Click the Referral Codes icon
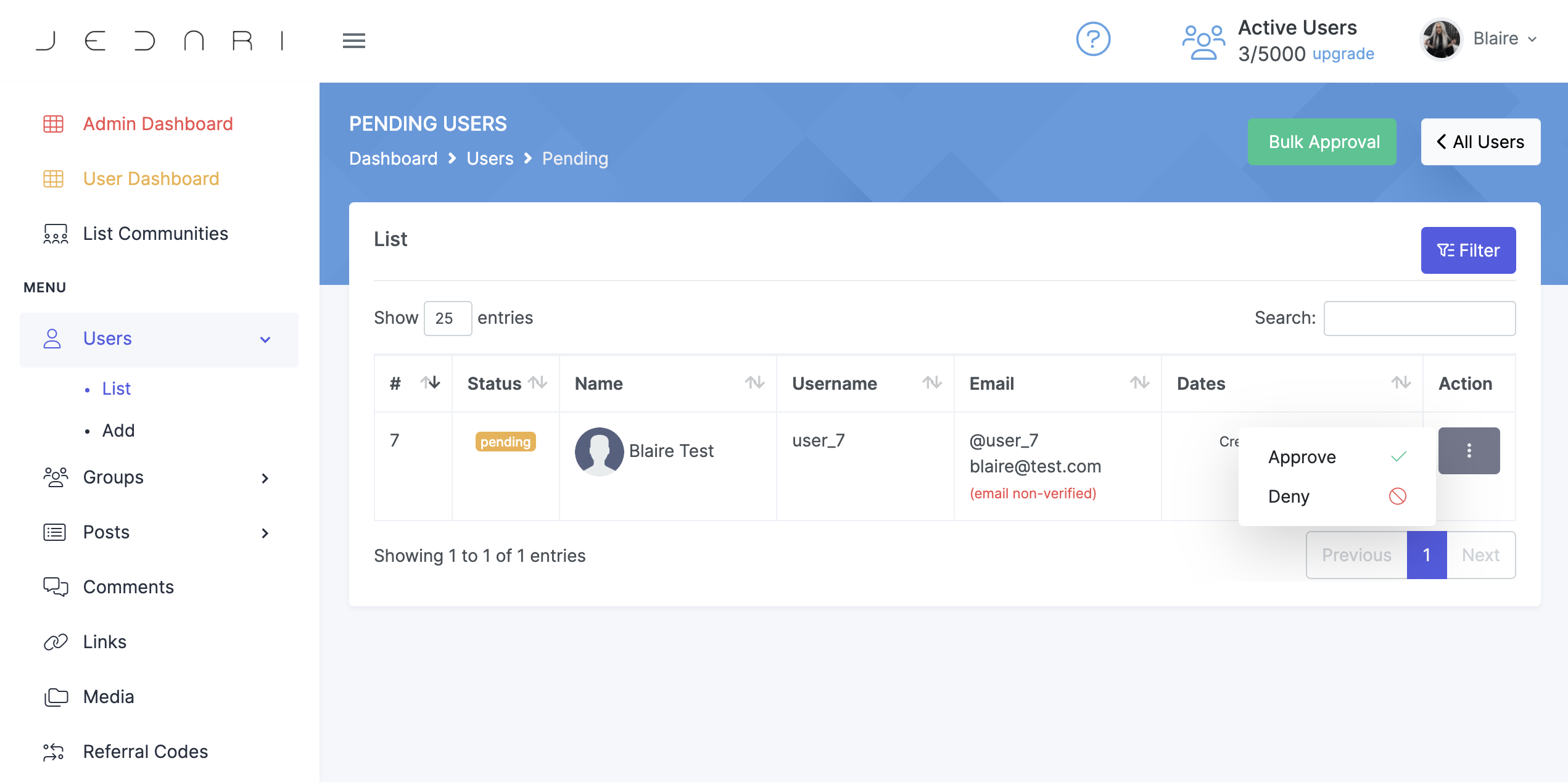The width and height of the screenshot is (1568, 782). coord(54,752)
